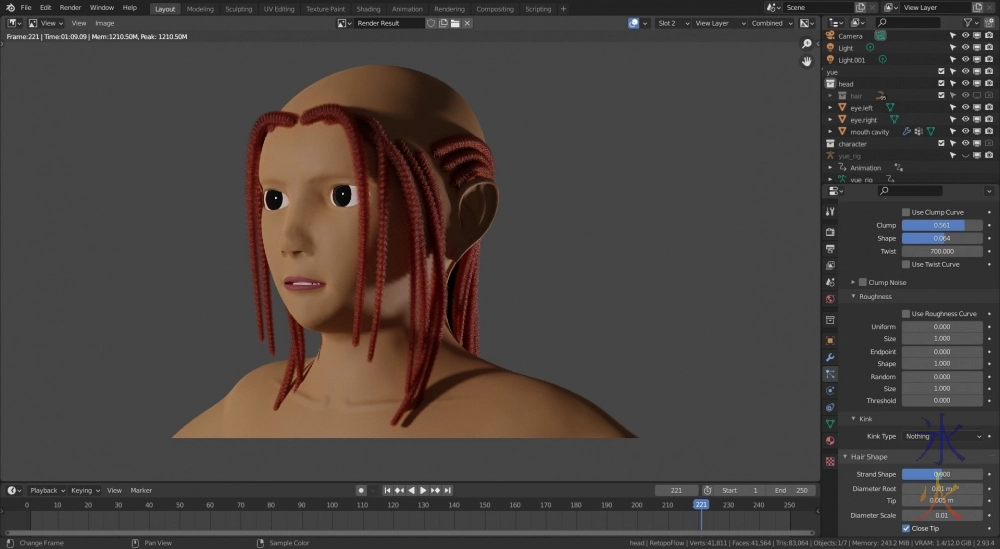Open the Particles properties tab

[x=830, y=373]
